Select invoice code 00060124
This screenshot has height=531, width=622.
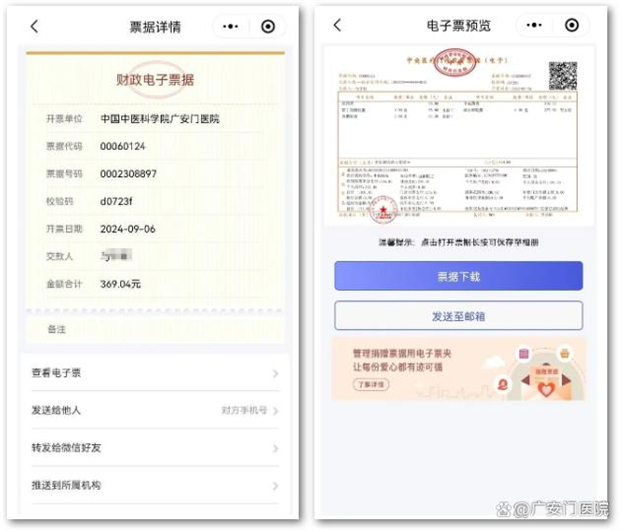pyautogui.click(x=123, y=146)
